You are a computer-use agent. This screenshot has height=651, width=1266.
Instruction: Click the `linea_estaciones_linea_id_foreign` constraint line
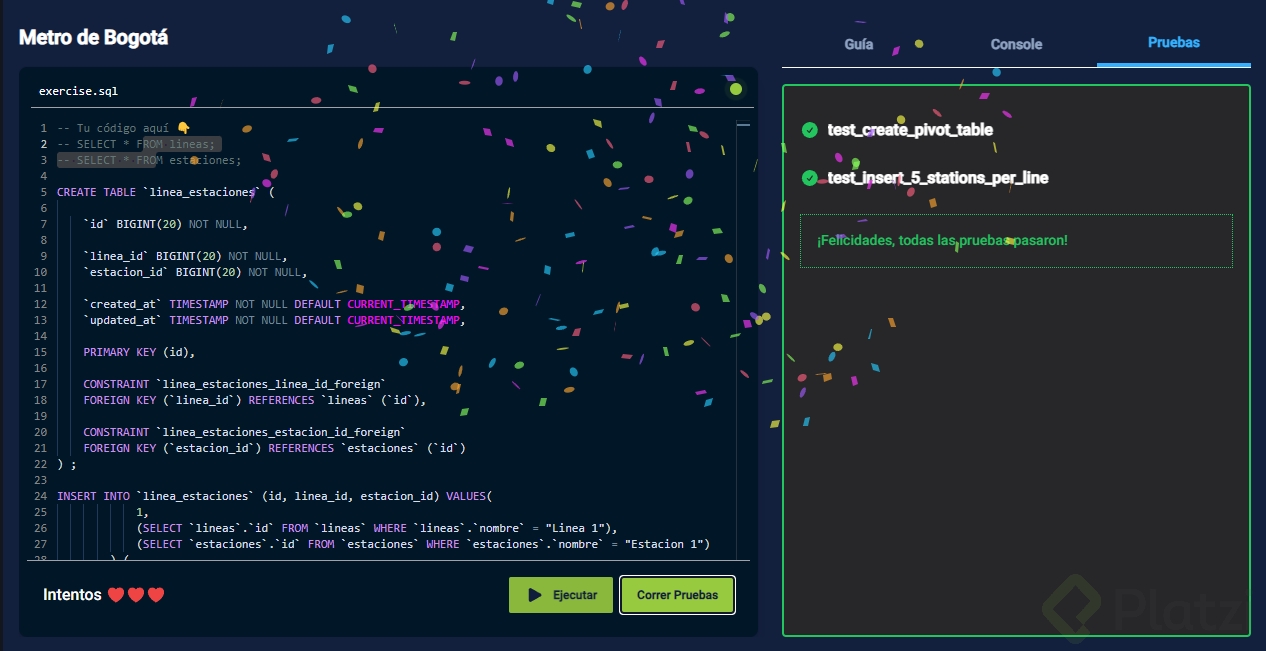234,384
